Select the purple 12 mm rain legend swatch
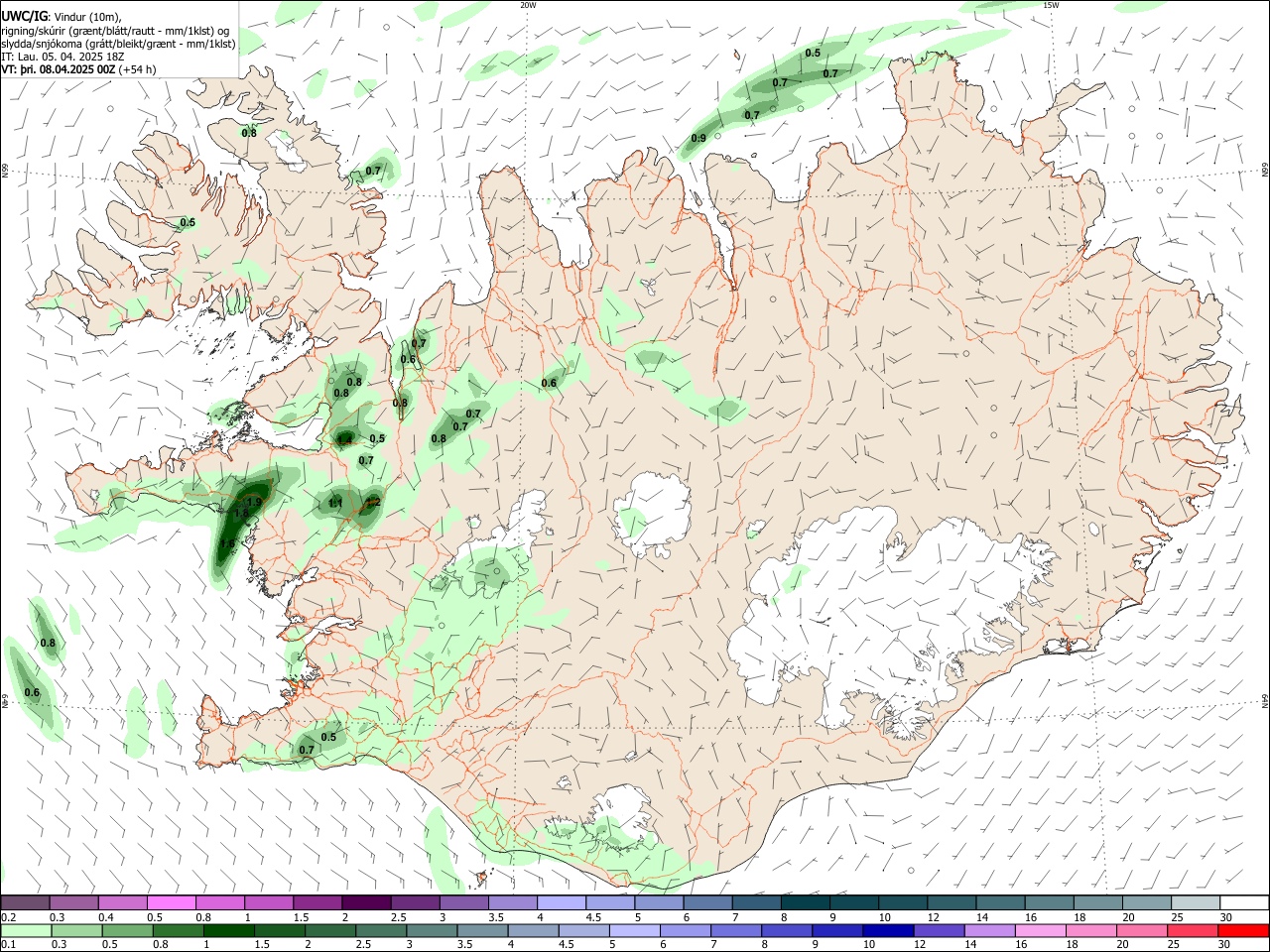 939,931
